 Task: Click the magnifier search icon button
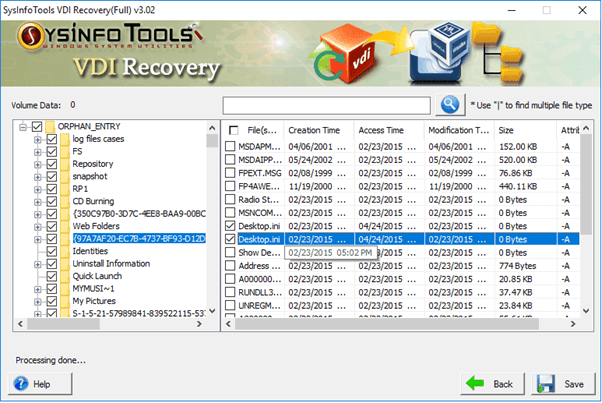pyautogui.click(x=450, y=104)
